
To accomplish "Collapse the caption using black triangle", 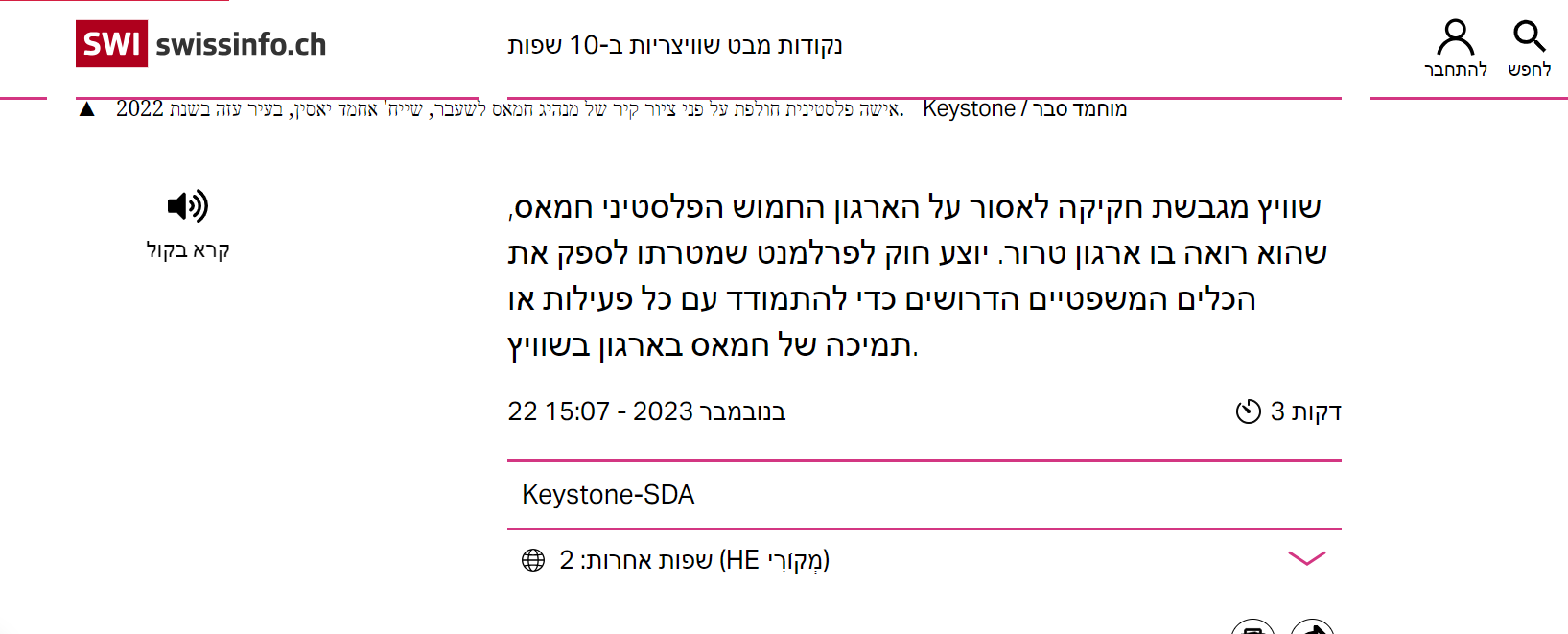I will click(87, 109).
